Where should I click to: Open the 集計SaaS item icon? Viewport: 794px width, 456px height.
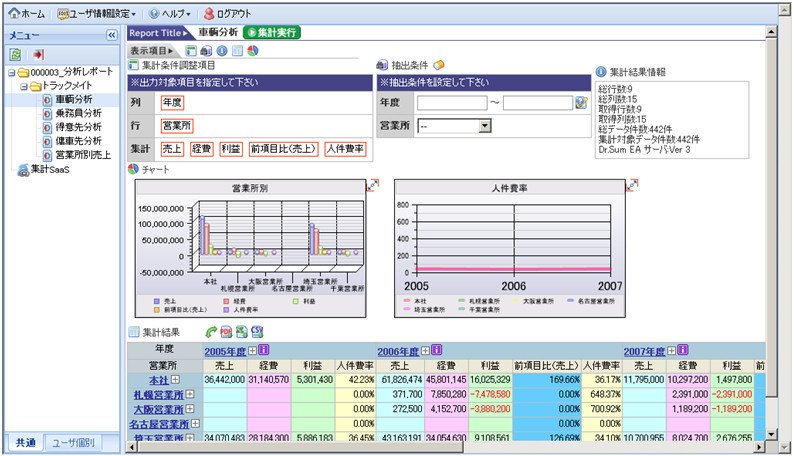coord(23,170)
